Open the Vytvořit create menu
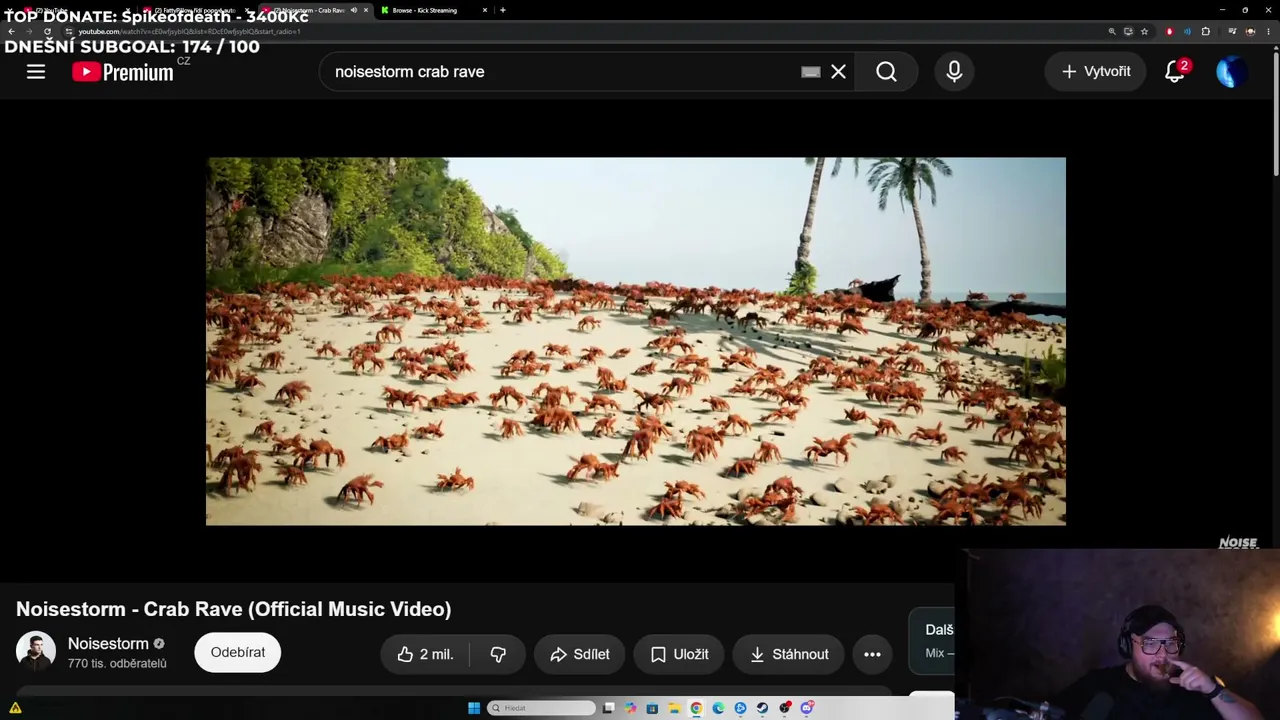 tap(1095, 71)
